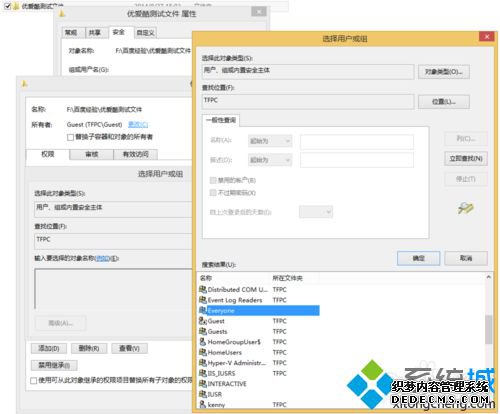Select the Hyper-V Administrators group icon
The height and width of the screenshot is (414, 500).
click(203, 363)
